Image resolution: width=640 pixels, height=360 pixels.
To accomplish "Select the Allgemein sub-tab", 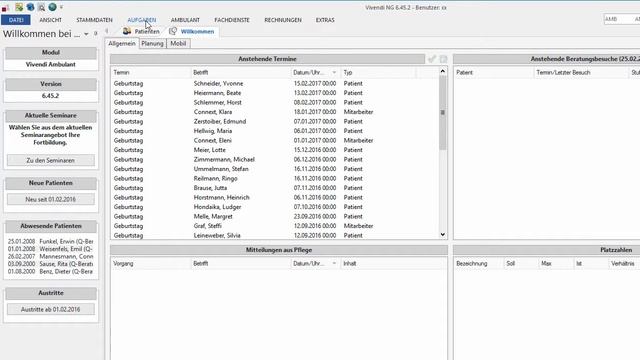I will point(122,43).
